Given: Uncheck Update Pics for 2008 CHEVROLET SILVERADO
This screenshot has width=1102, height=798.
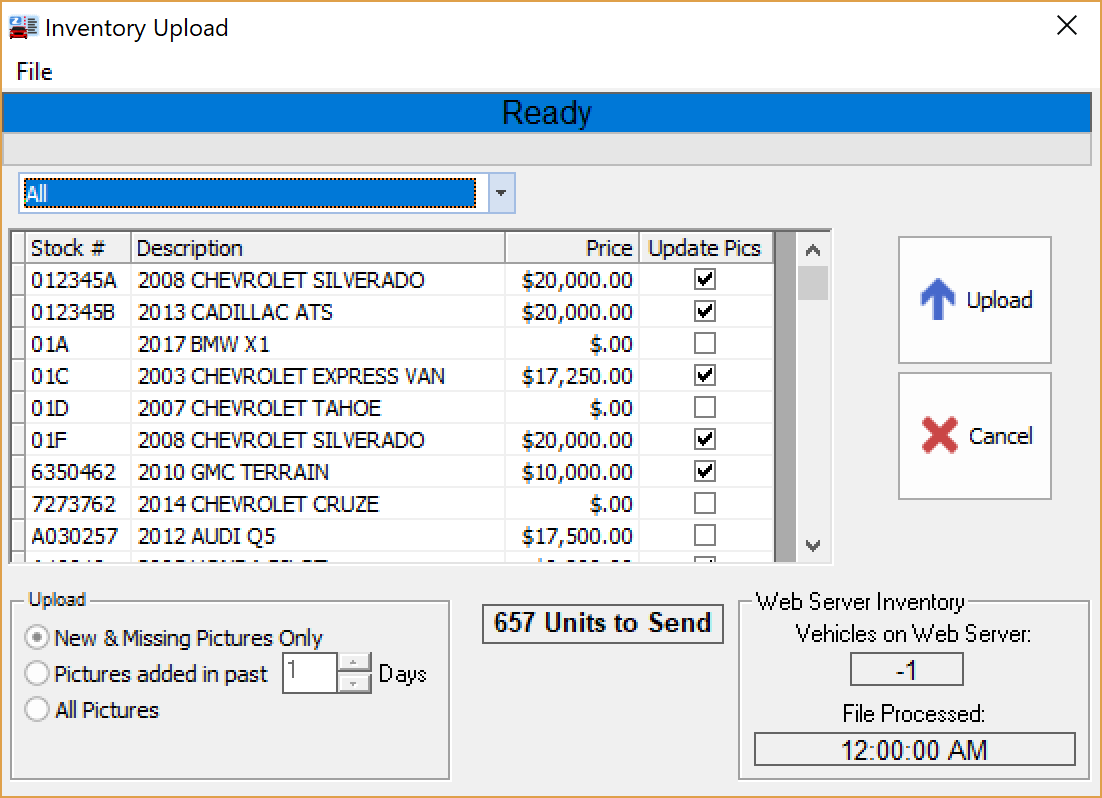Looking at the screenshot, I should point(705,280).
